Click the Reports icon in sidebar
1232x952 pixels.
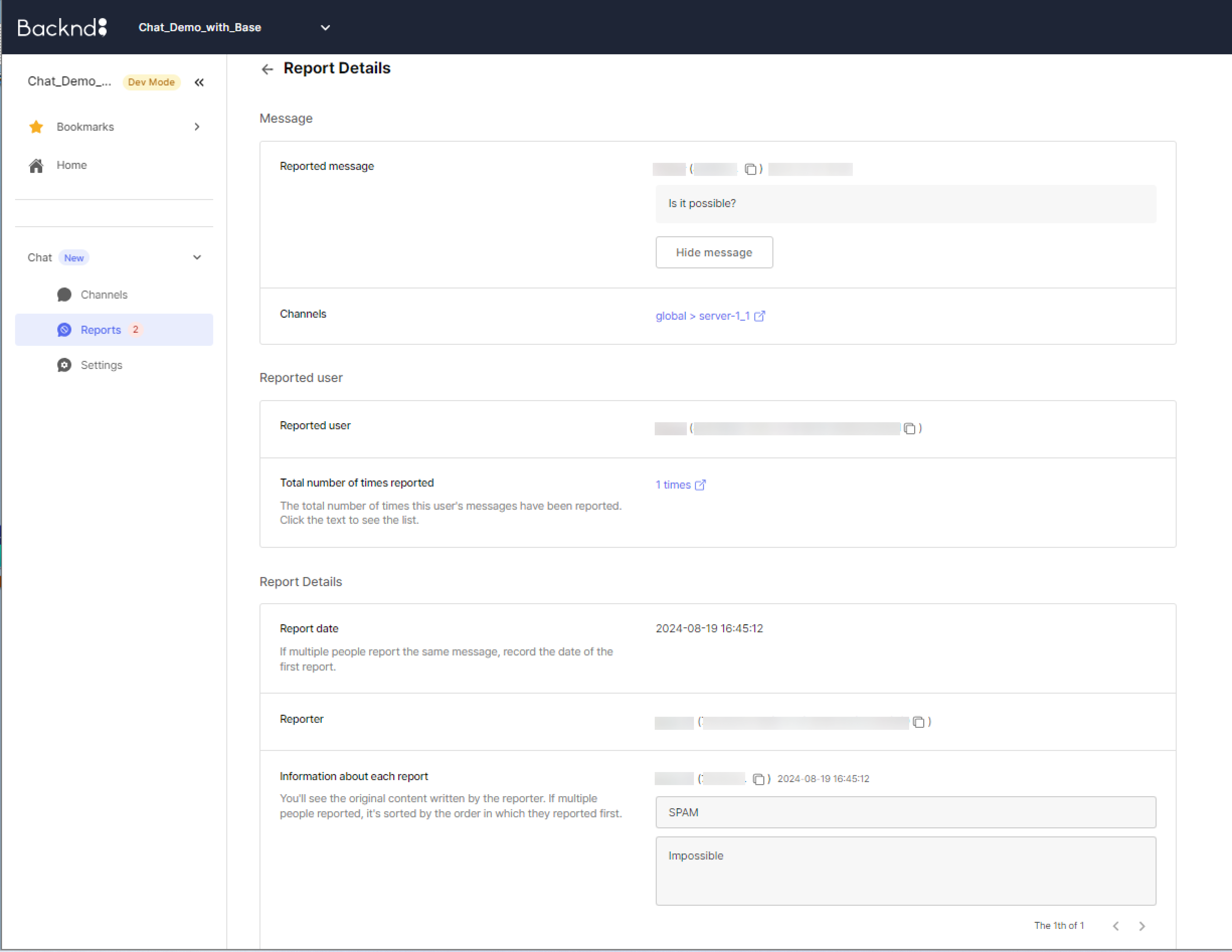tap(64, 330)
